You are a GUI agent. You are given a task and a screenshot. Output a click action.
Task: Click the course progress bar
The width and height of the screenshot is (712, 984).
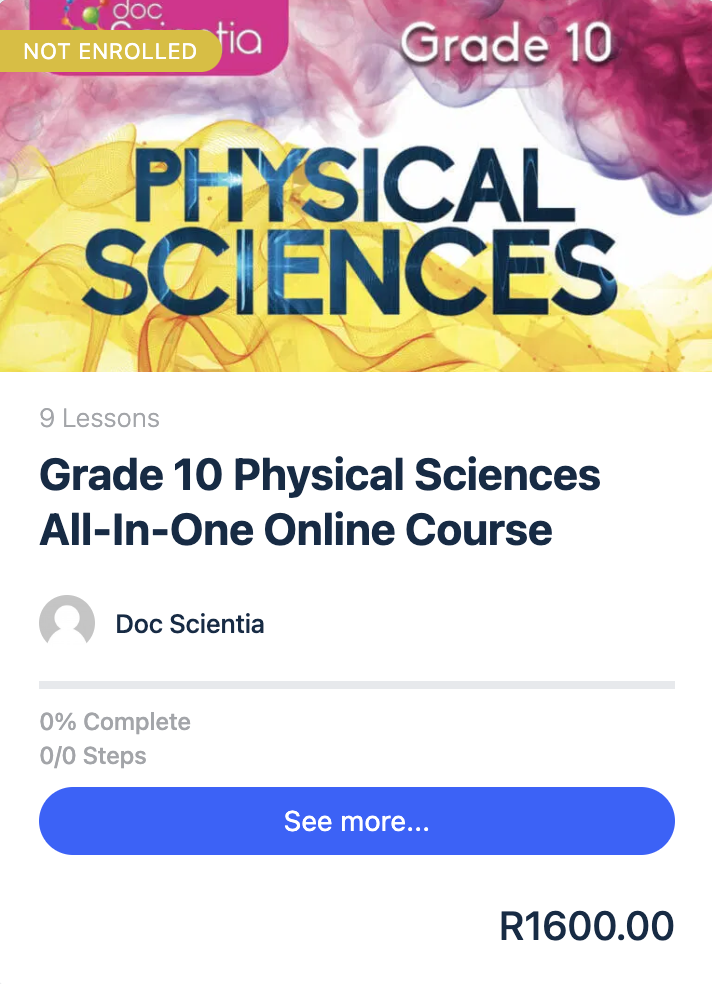click(x=356, y=685)
